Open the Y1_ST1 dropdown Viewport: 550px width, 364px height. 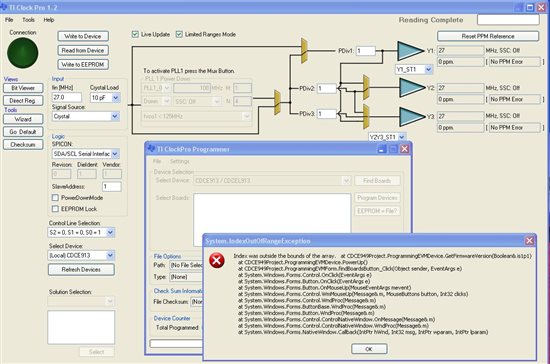[428, 69]
